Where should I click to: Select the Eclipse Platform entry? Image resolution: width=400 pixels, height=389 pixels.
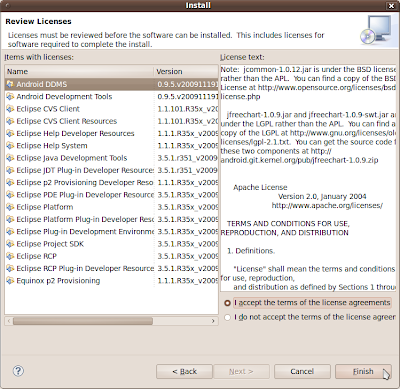[x=45, y=207]
